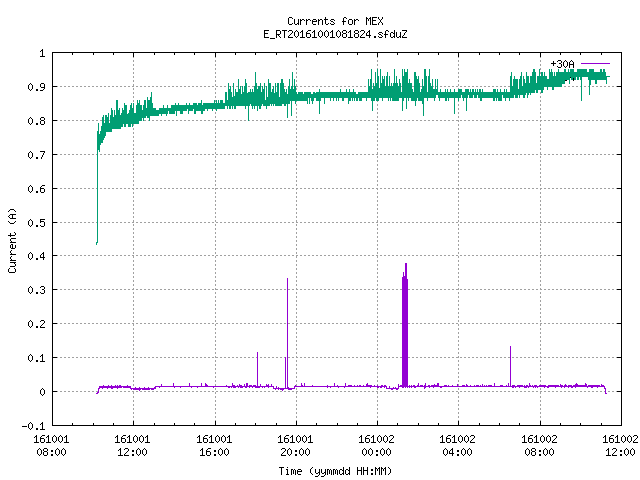Viewport: 640px width, 480px height.
Task: Click the x-axis label 161001 20:00
Action: [295, 446]
